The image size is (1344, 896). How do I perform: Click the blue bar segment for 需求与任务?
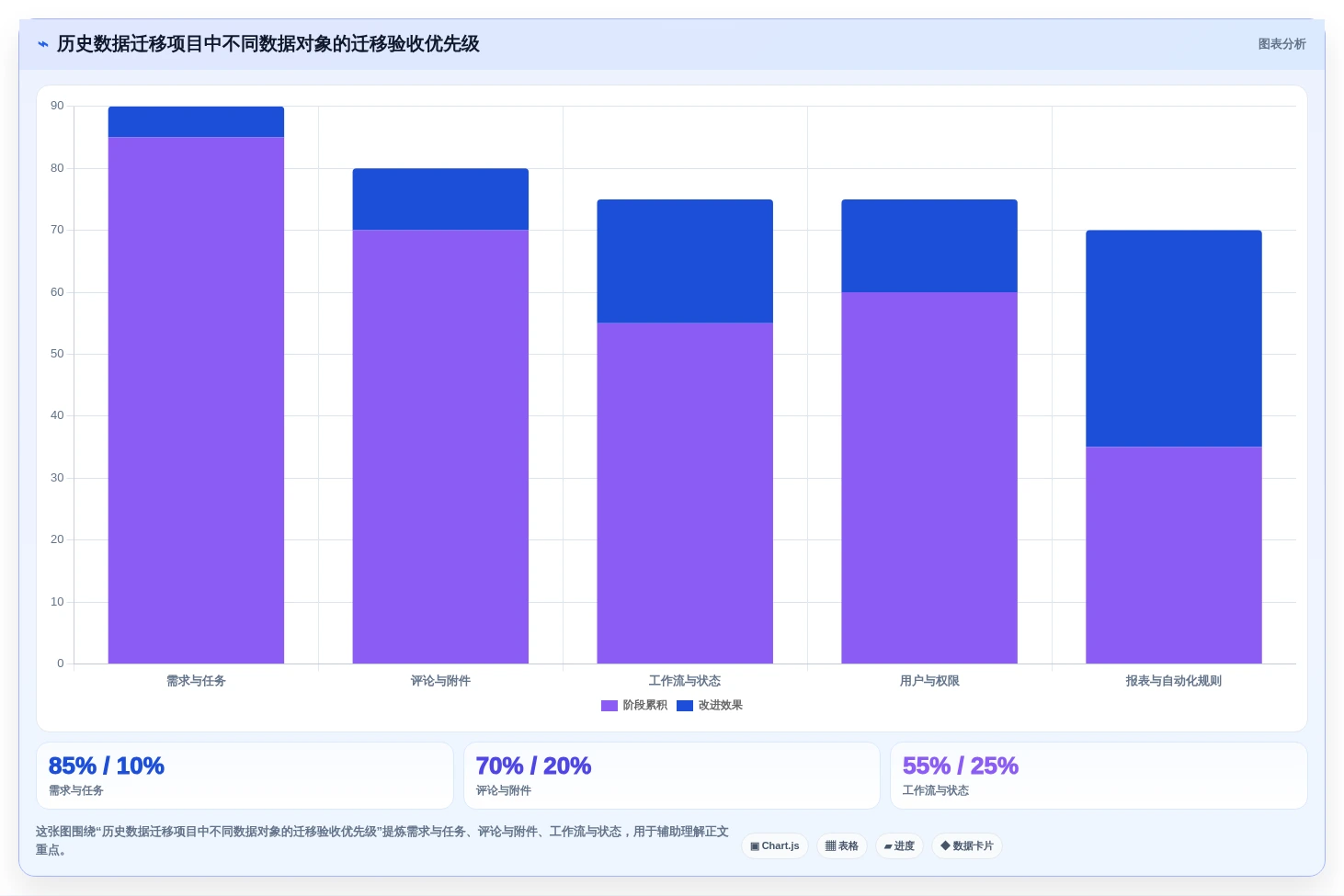tap(196, 122)
